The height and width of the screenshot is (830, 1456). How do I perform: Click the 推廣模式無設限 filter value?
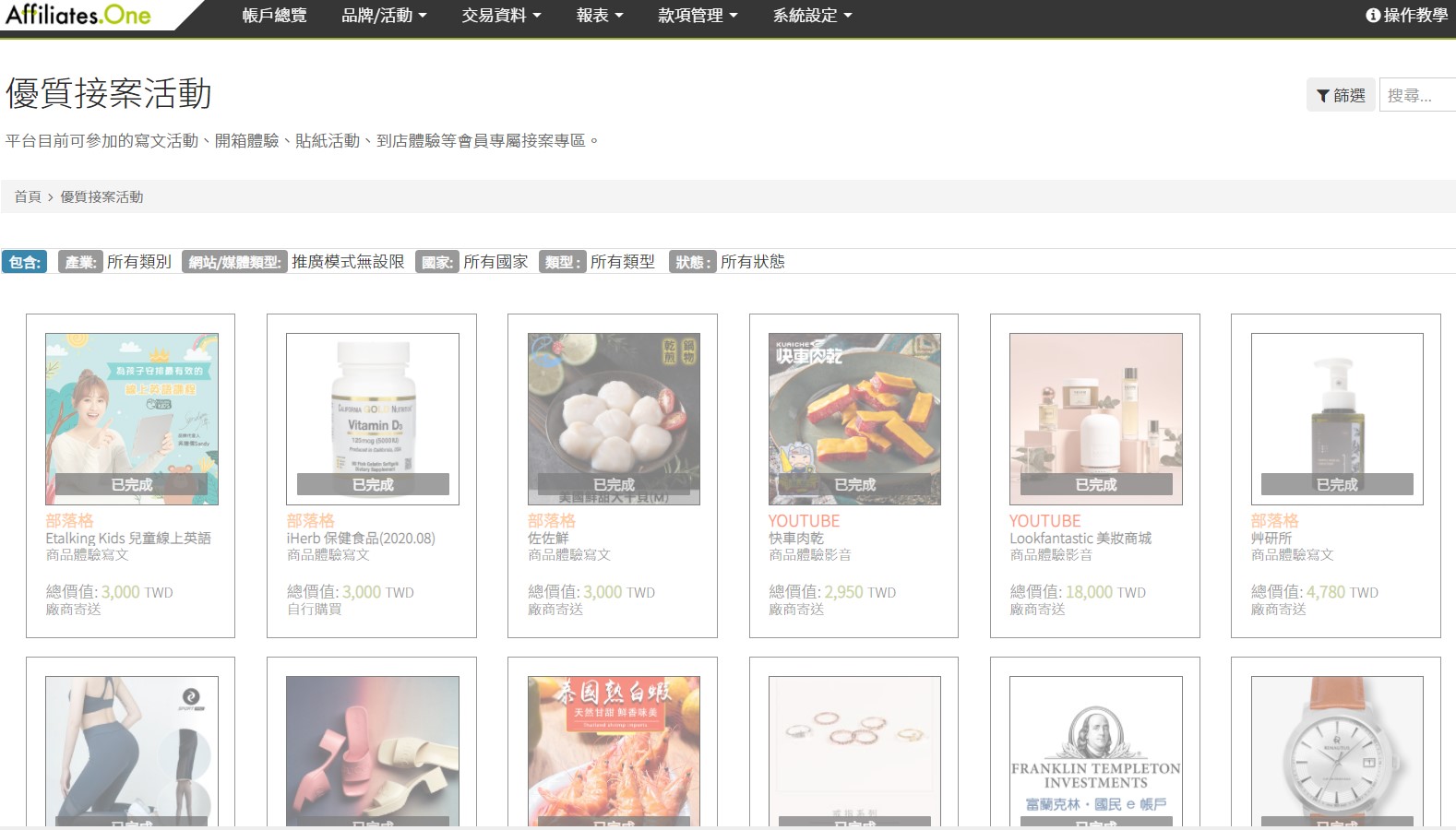tap(348, 262)
